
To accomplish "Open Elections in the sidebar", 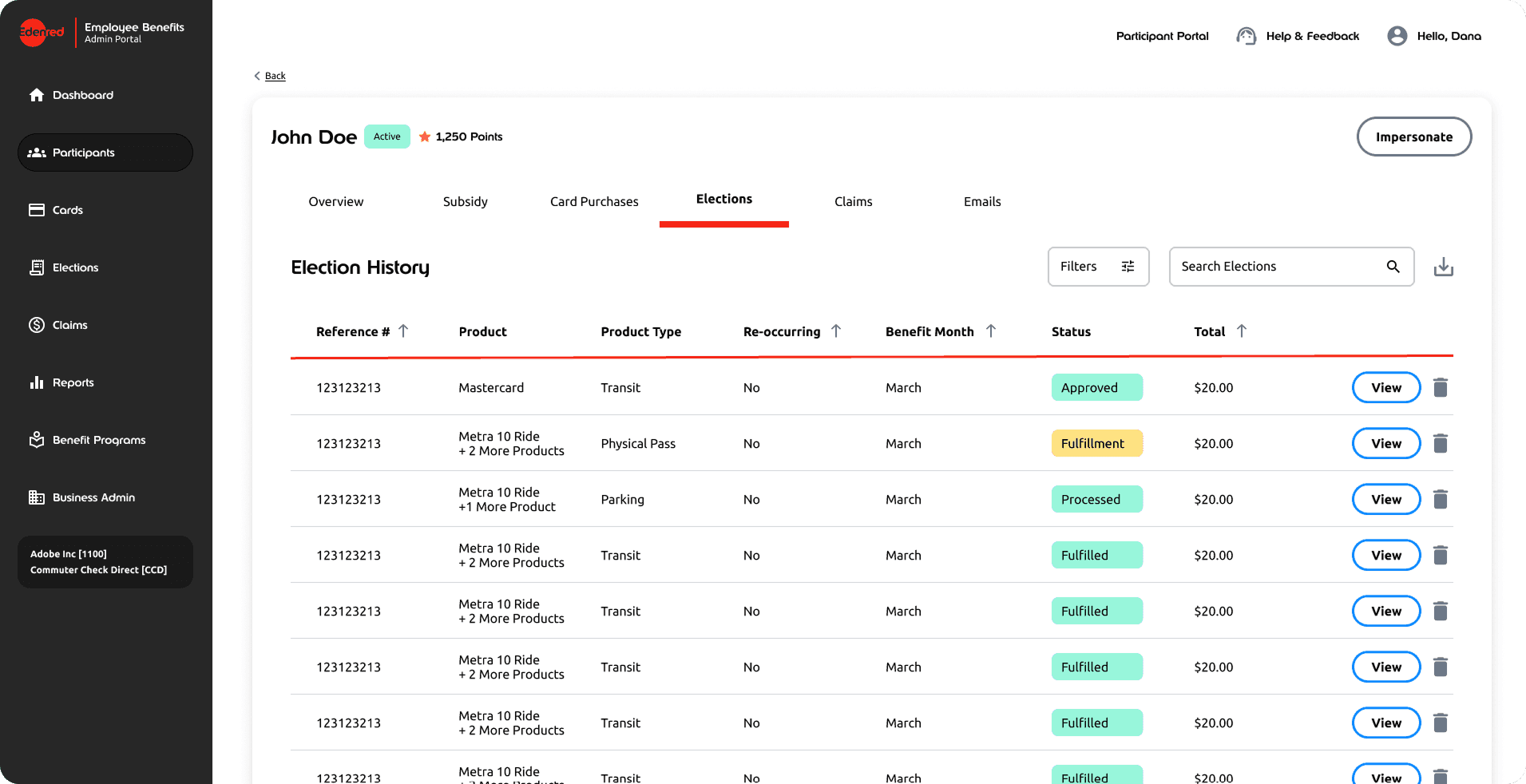I will pyautogui.click(x=105, y=267).
